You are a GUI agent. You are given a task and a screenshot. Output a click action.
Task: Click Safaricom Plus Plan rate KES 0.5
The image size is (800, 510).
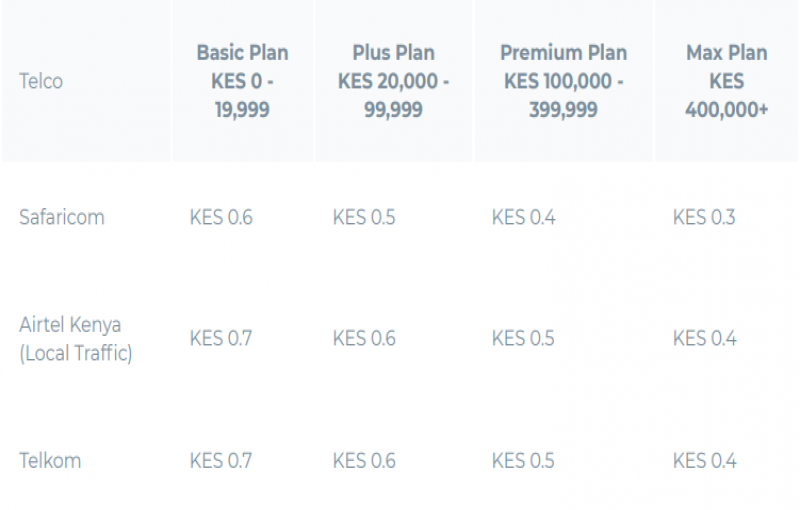pos(364,217)
